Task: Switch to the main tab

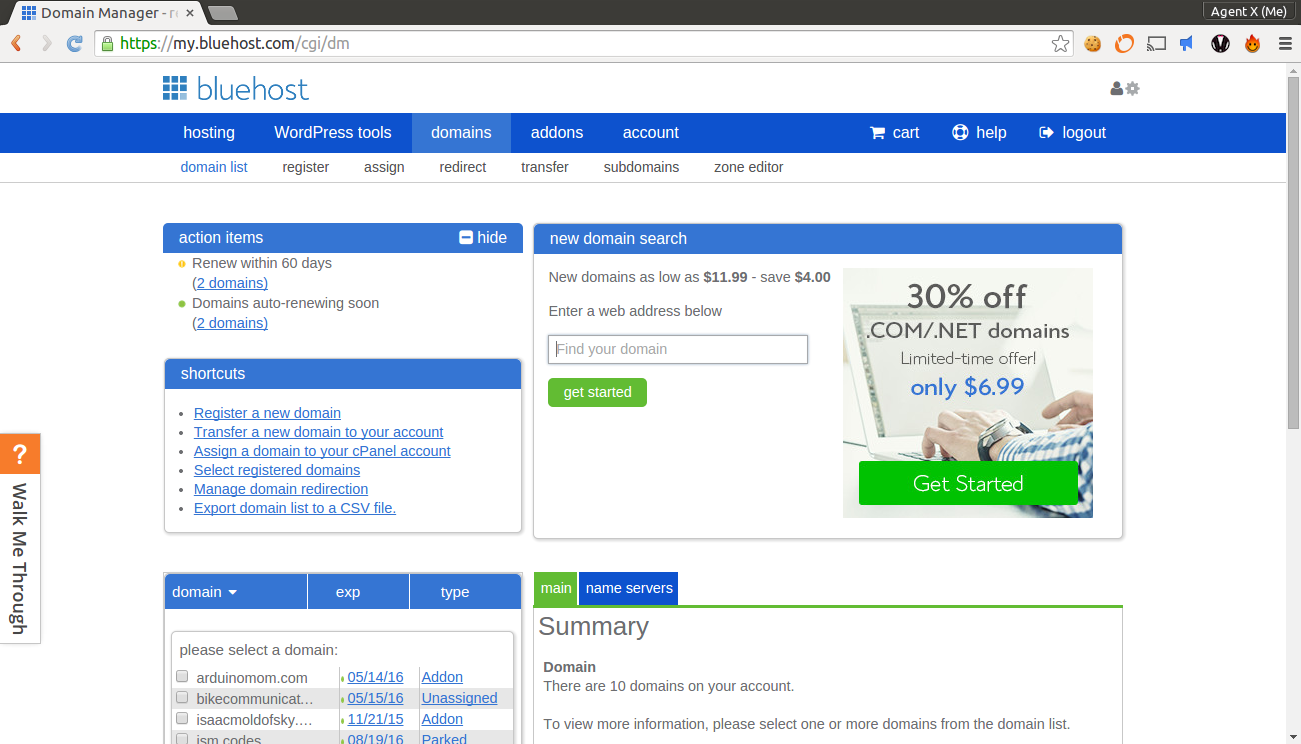Action: tap(556, 588)
